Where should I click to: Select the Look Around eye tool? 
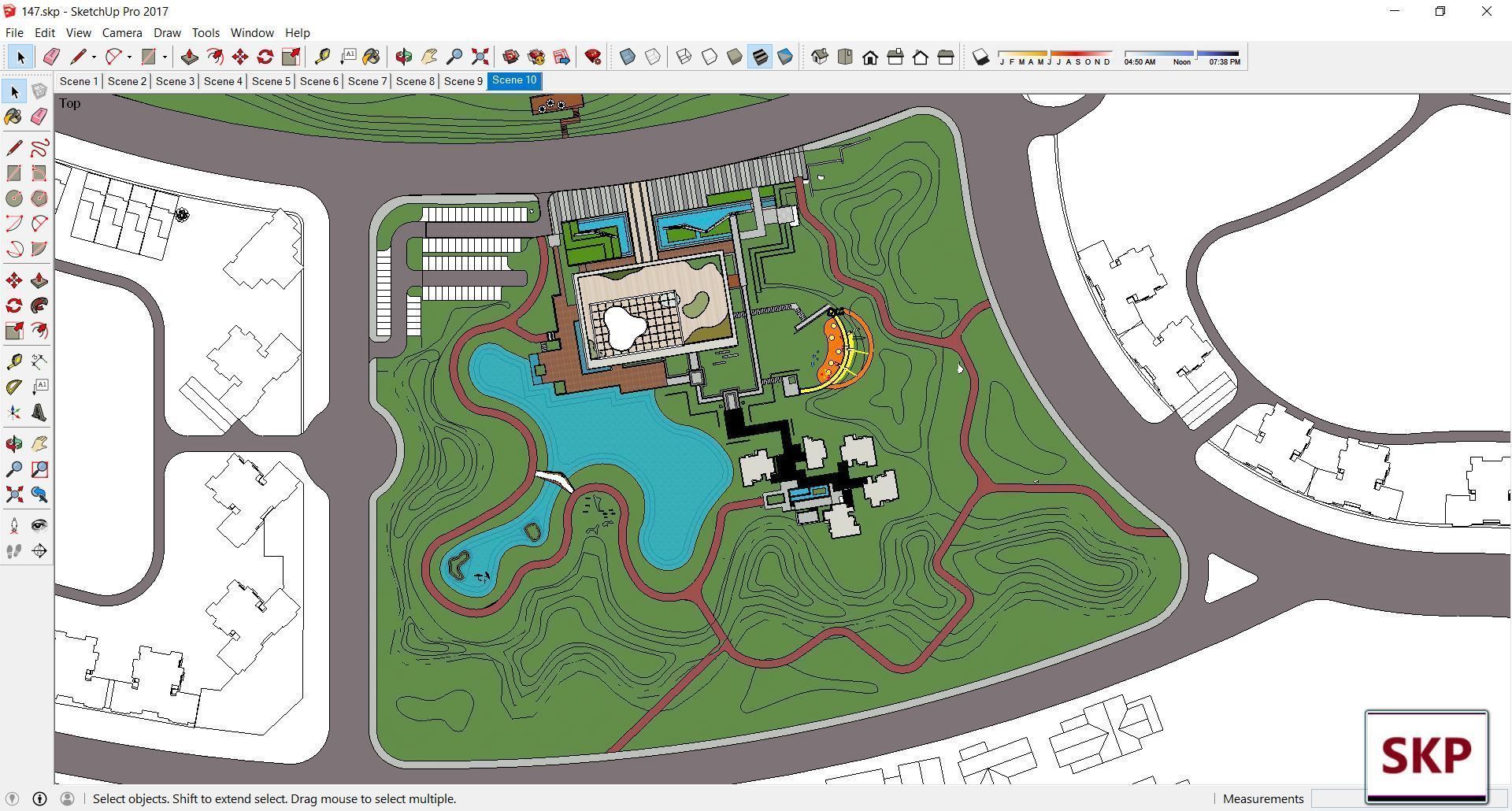39,525
